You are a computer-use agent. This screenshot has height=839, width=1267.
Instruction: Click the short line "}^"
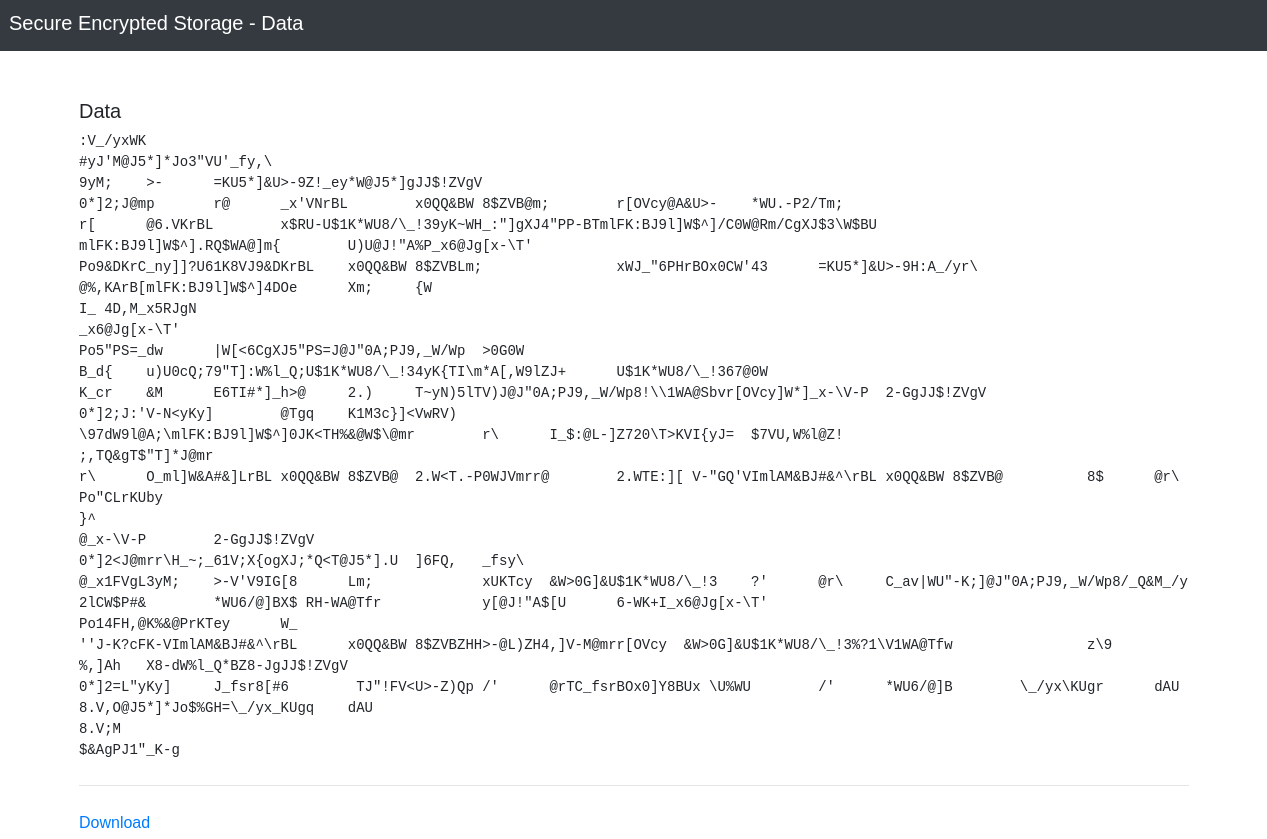point(88,519)
